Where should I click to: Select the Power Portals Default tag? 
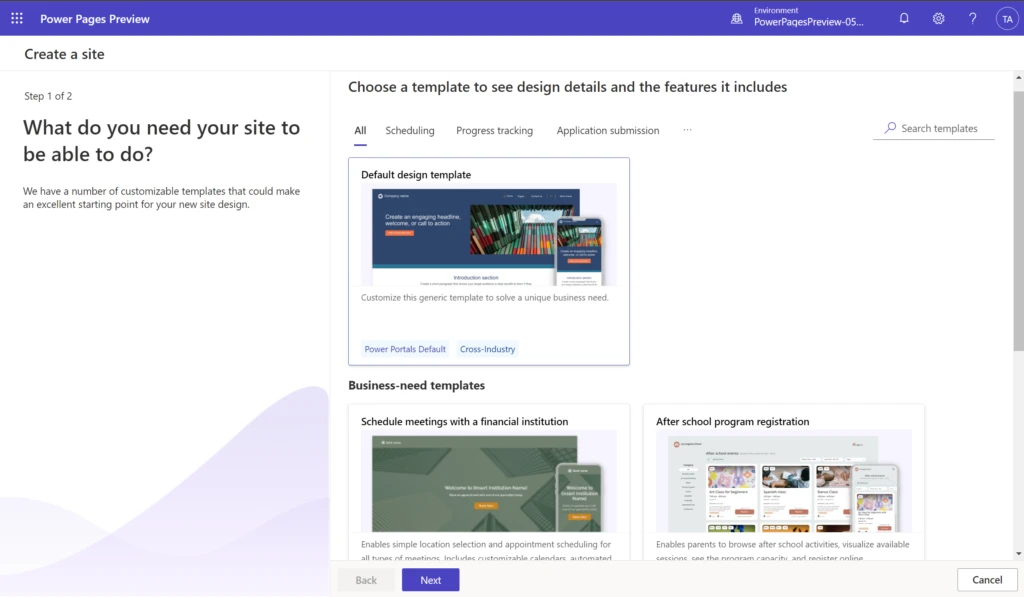pos(404,349)
